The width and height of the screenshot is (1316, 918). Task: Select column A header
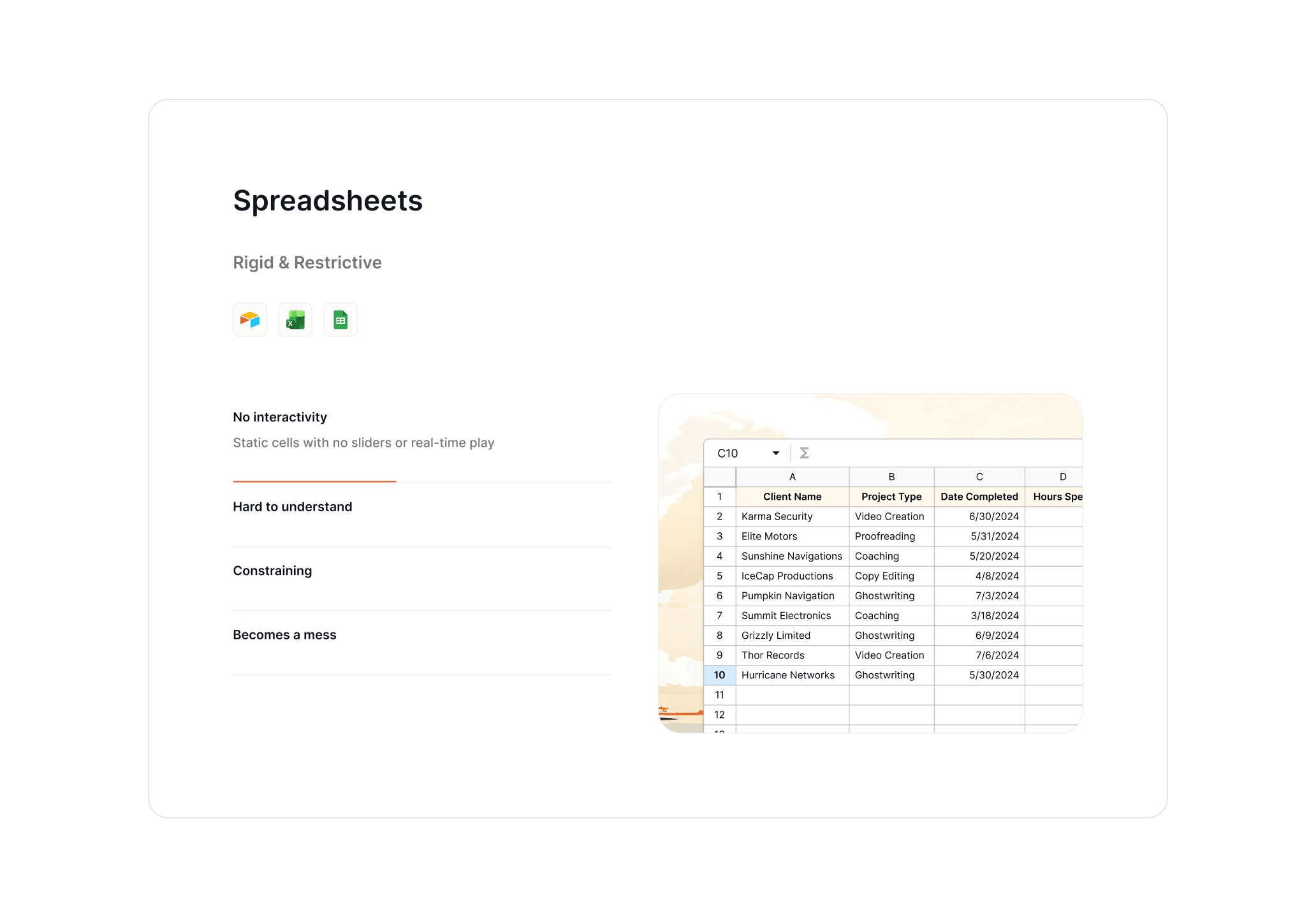pos(792,477)
